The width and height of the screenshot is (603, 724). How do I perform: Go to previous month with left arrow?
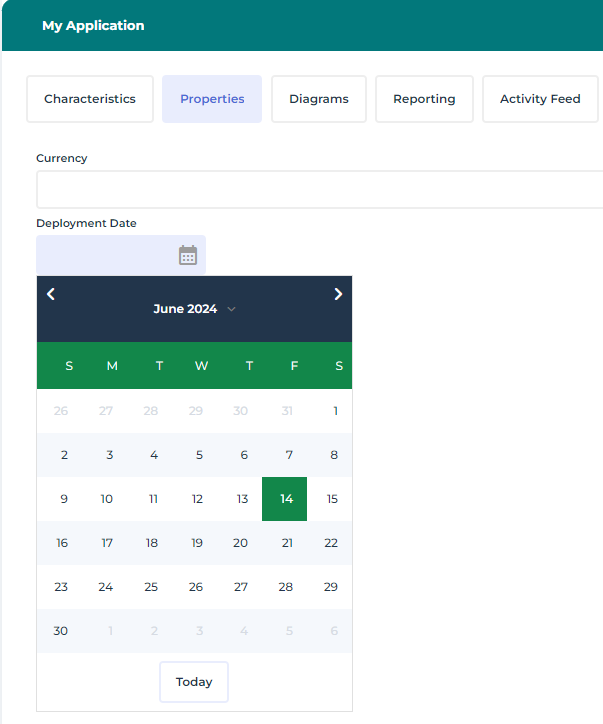[51, 294]
